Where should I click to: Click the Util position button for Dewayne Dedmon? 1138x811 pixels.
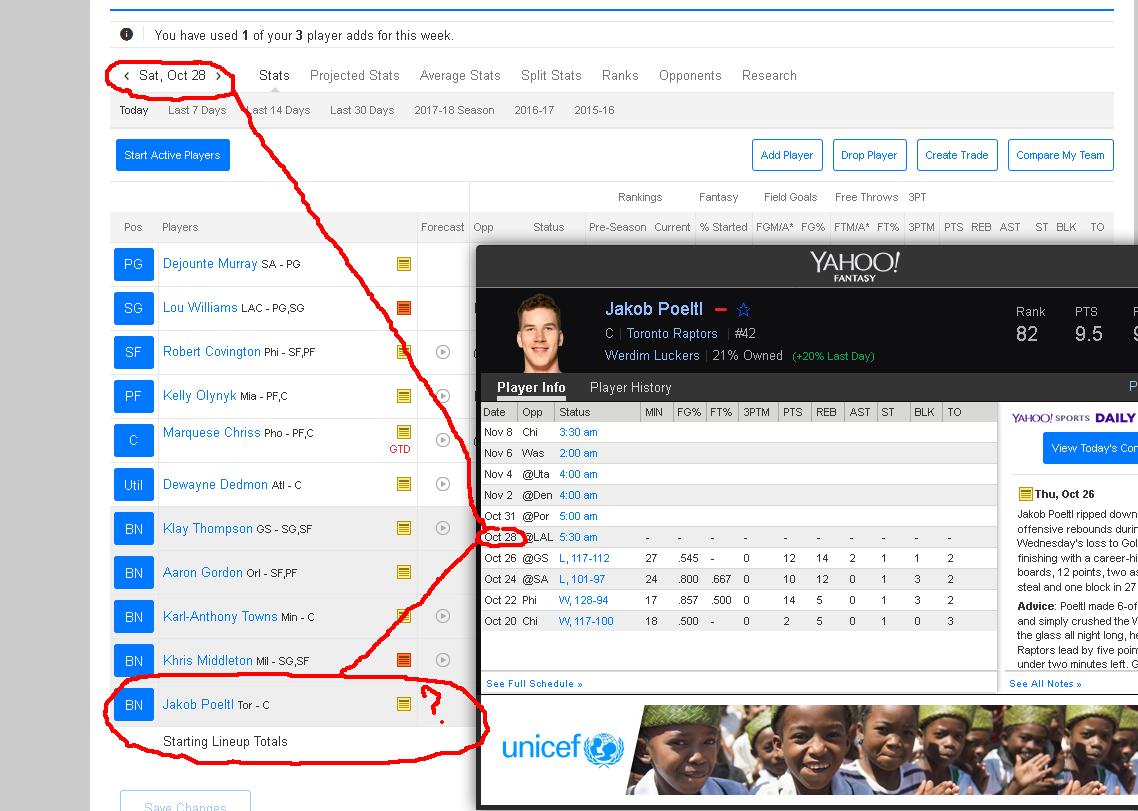click(134, 484)
